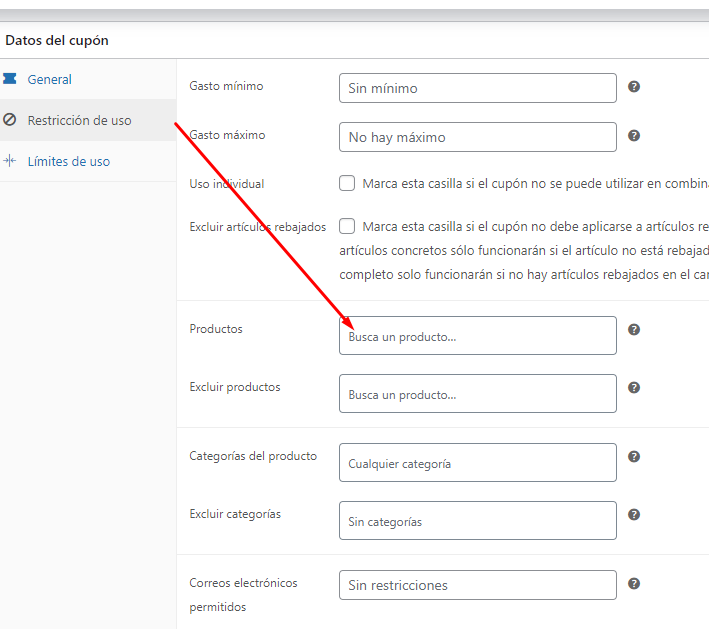Image resolution: width=709 pixels, height=629 pixels.
Task: Click help icon for Excluir categorías
Action: coord(634,515)
